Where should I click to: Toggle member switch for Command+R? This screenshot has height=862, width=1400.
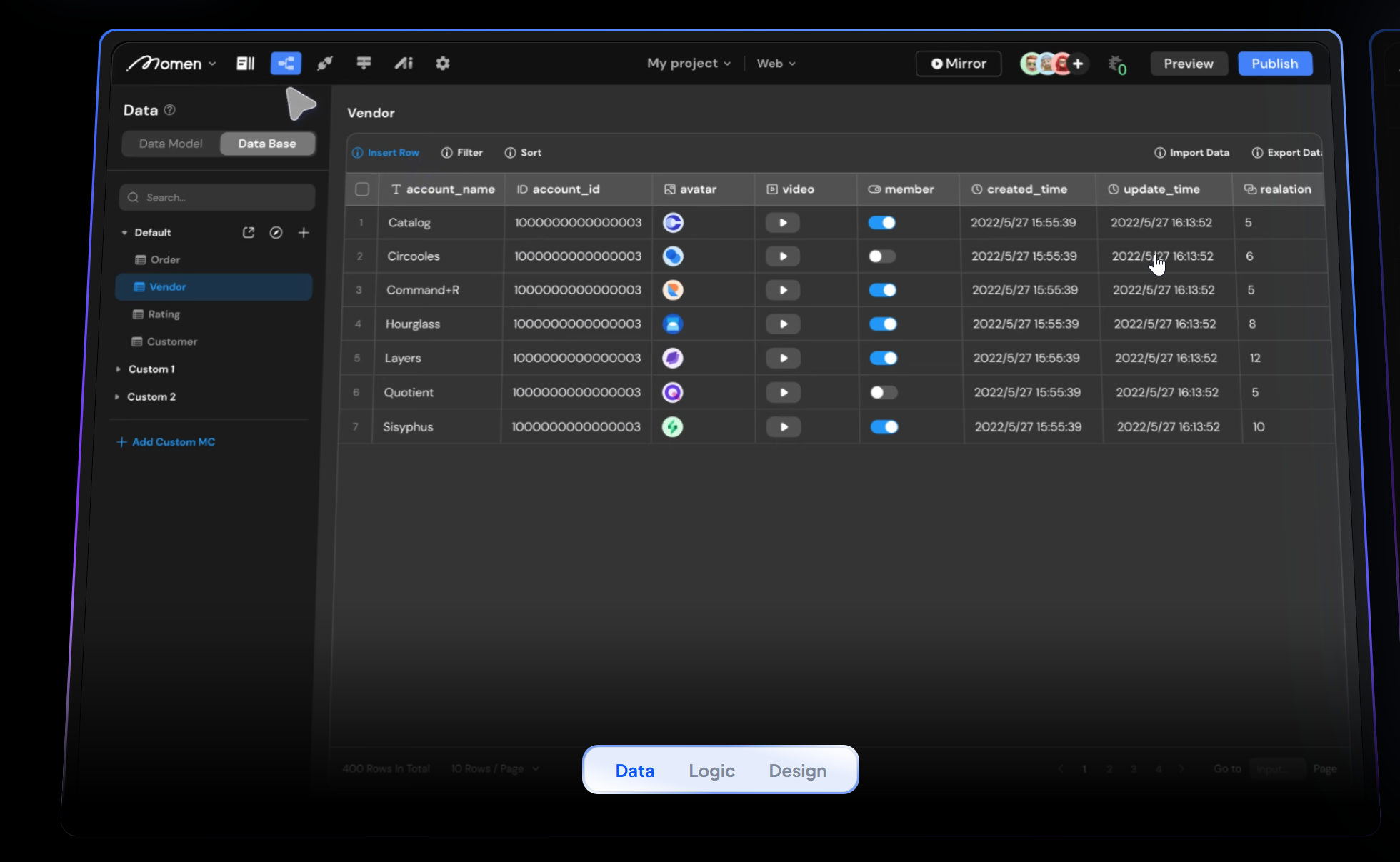[883, 290]
